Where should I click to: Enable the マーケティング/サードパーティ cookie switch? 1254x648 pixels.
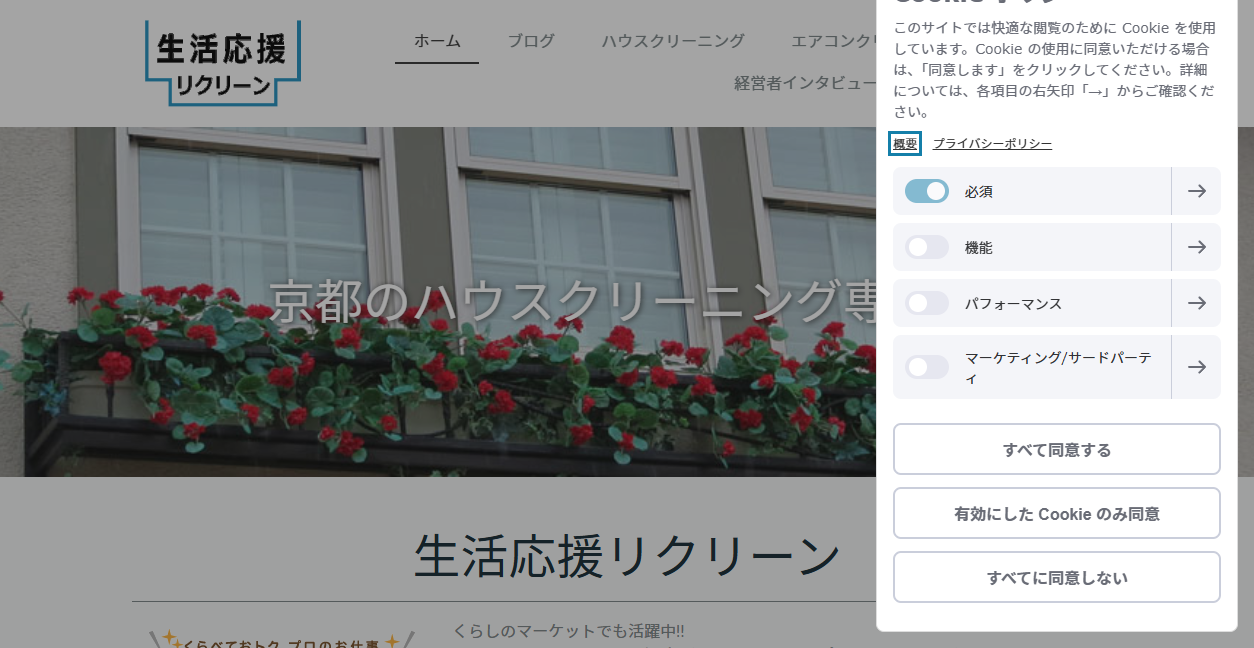pyautogui.click(x=926, y=367)
